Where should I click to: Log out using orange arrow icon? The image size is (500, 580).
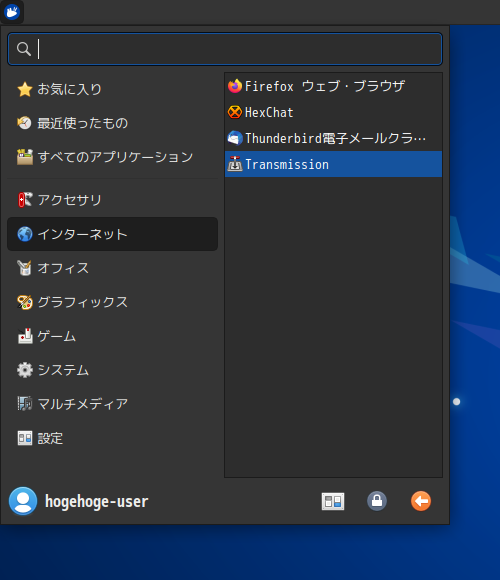tap(421, 501)
